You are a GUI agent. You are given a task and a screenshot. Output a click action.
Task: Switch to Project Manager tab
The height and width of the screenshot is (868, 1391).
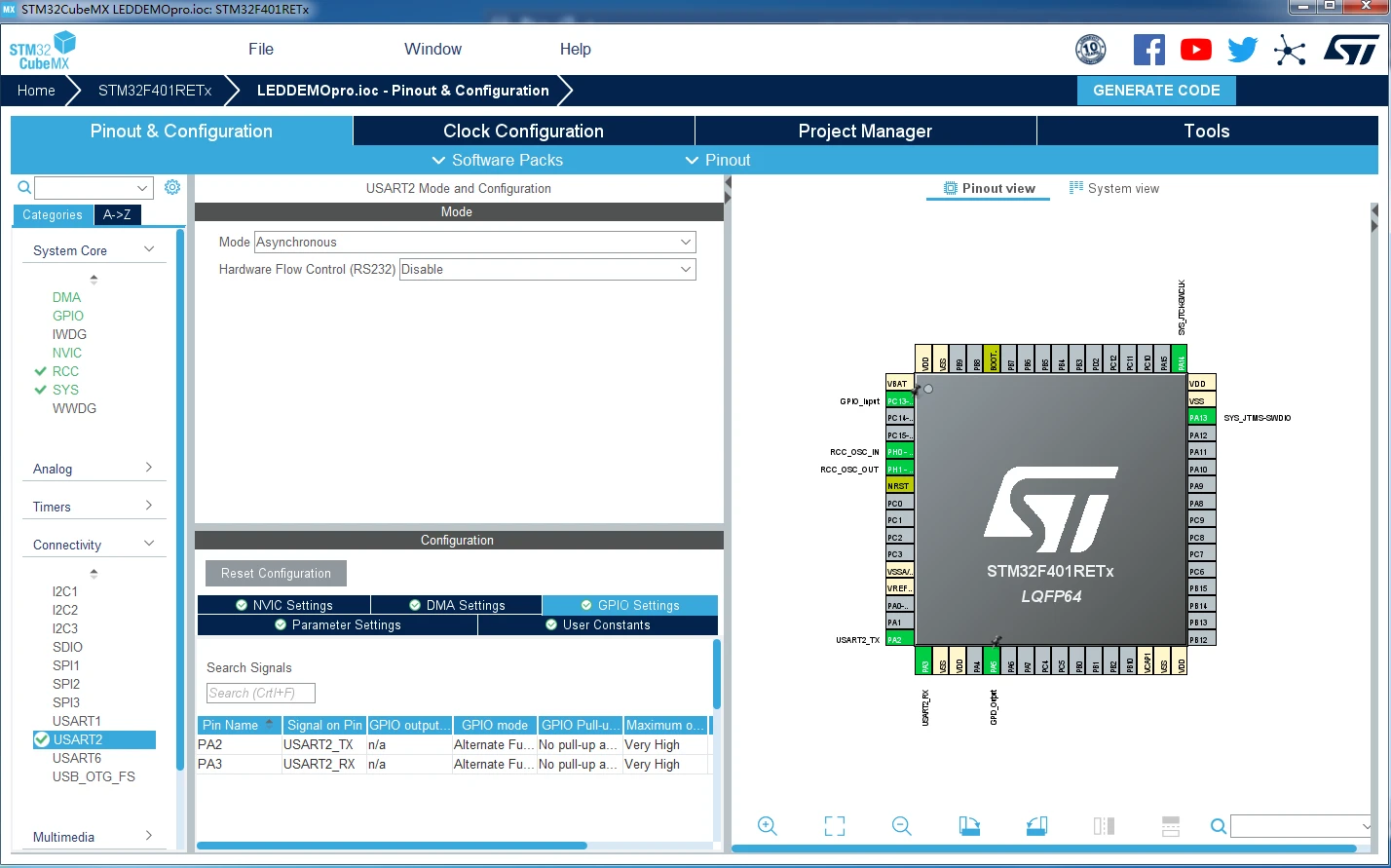[x=866, y=131]
